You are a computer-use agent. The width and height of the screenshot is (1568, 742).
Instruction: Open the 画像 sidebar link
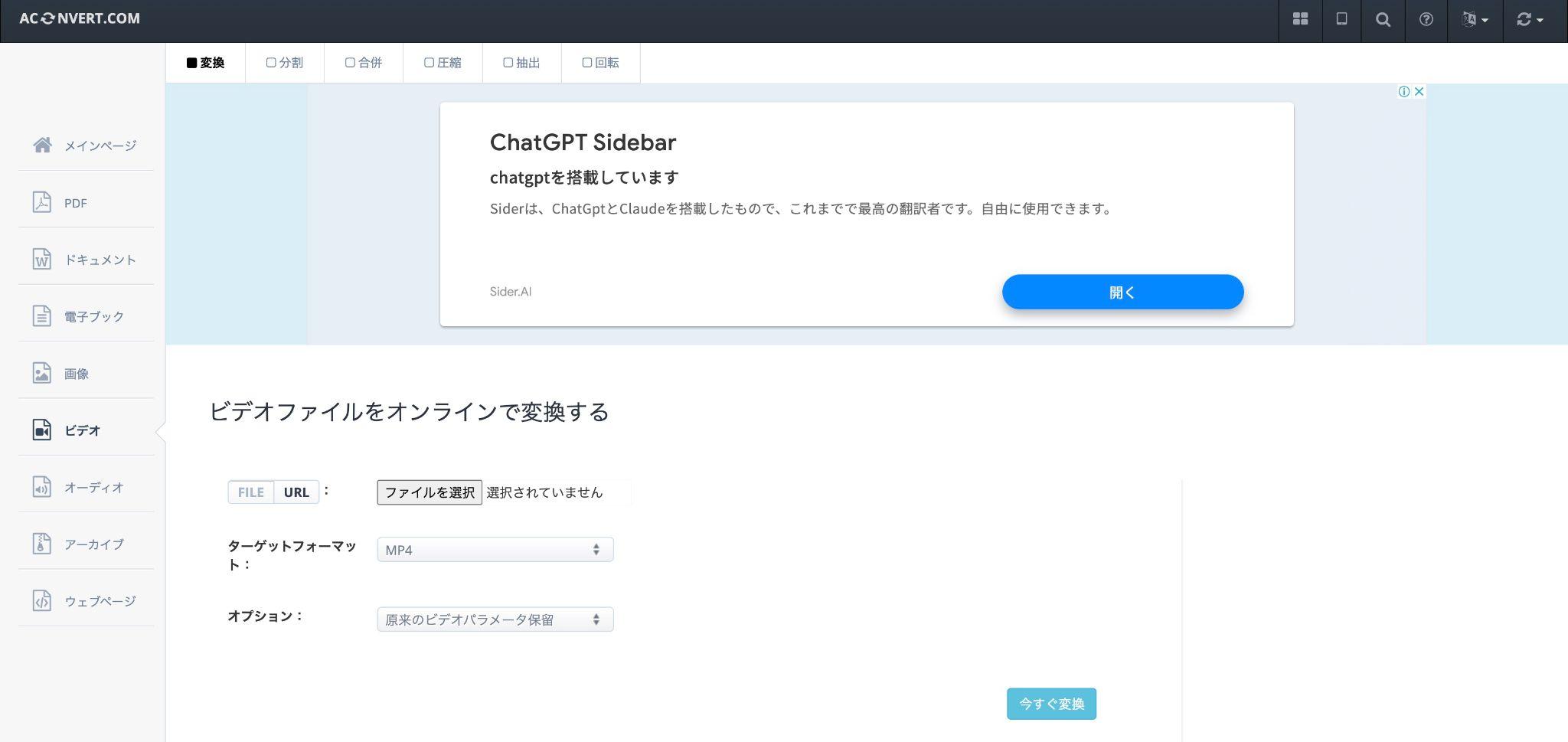(x=77, y=374)
